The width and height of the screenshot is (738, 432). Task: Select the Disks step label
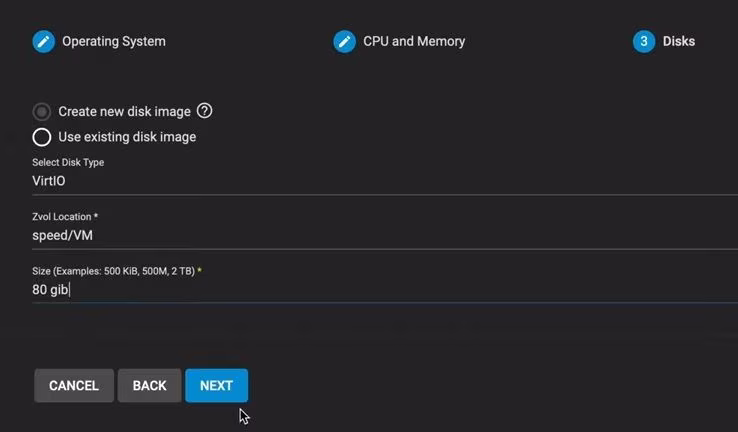(679, 42)
